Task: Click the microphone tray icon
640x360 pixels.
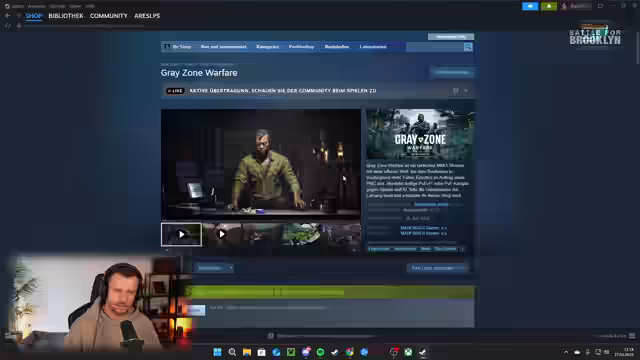Action: [x=587, y=352]
